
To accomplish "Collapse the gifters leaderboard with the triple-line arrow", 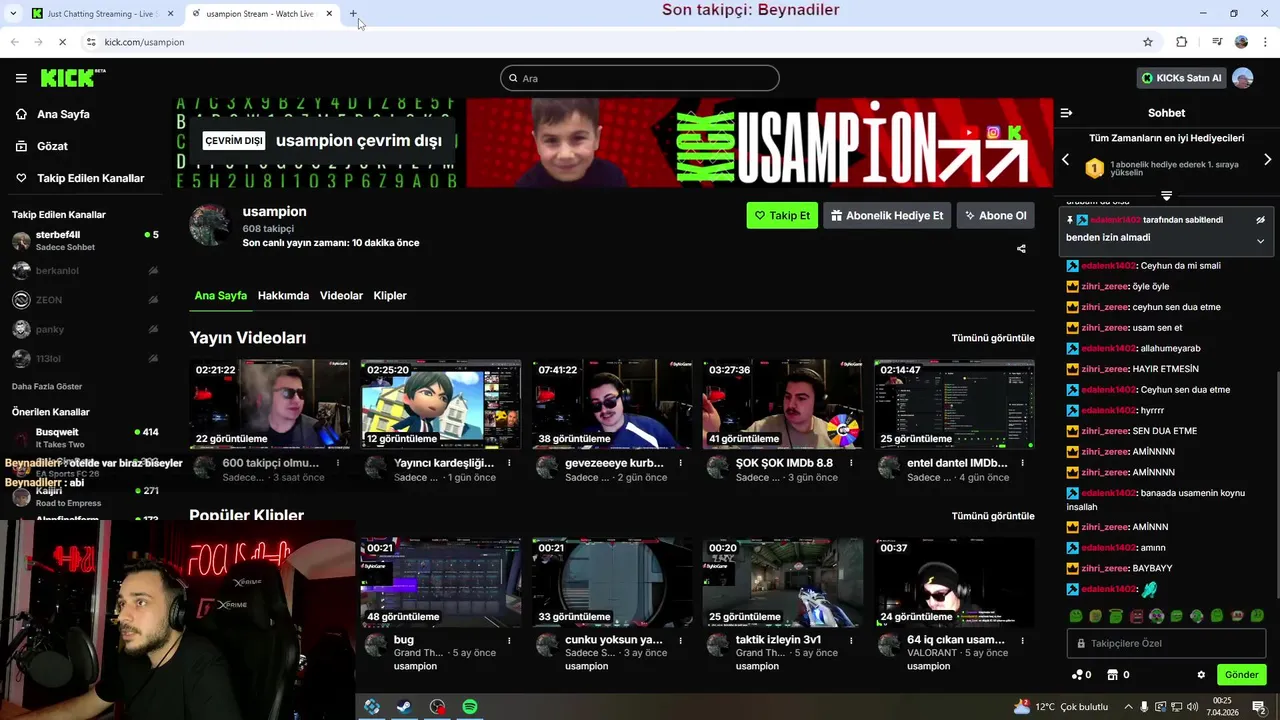I will click(1166, 195).
